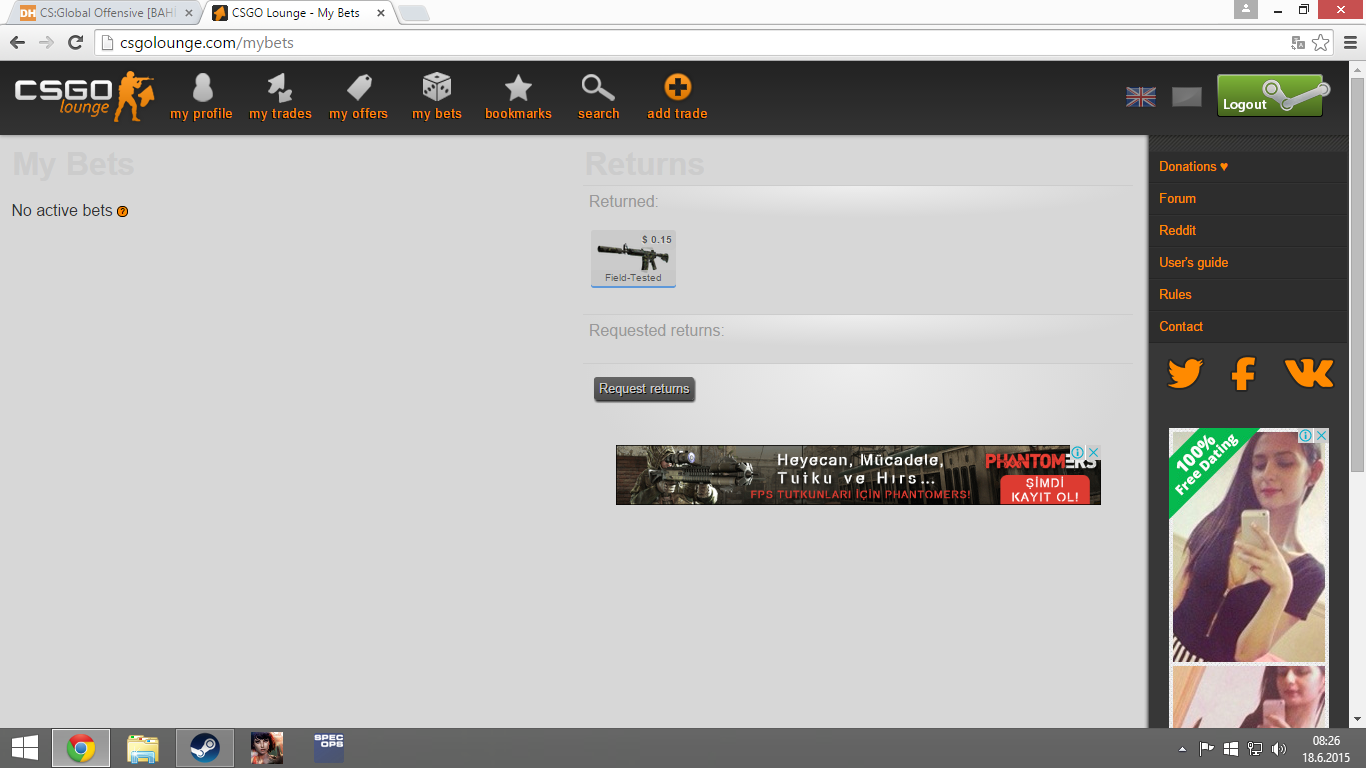Open the VK icon in sidebar
The image size is (1366, 768).
click(1309, 374)
